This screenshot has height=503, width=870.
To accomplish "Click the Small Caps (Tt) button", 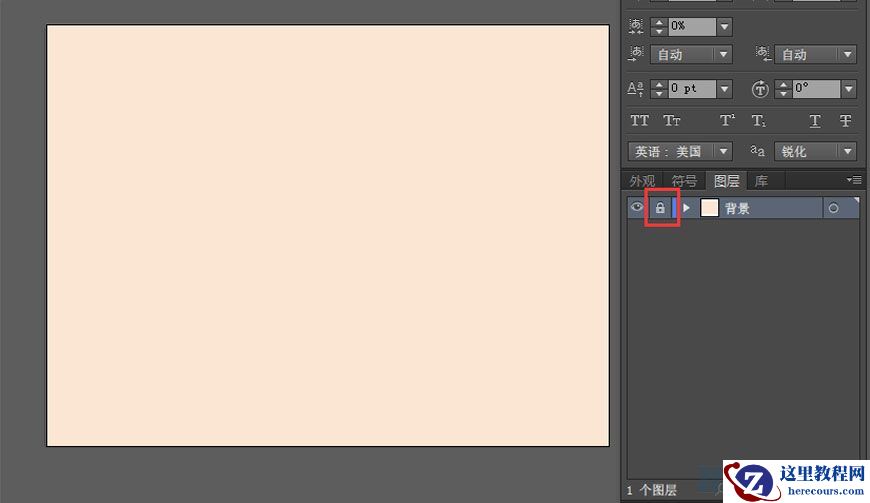I will [x=671, y=121].
